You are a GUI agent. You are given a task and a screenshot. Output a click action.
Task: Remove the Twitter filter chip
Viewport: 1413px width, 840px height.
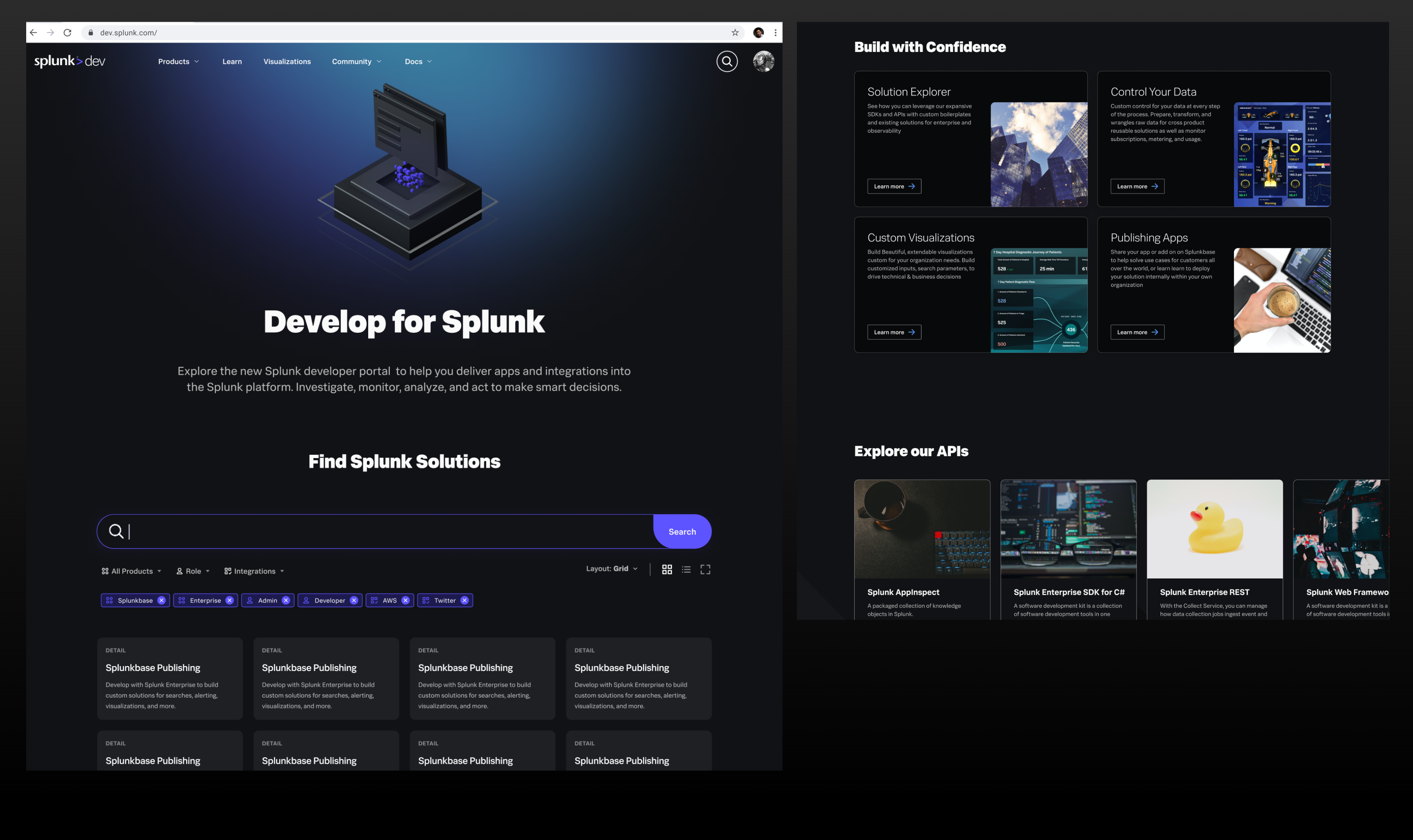(x=464, y=601)
